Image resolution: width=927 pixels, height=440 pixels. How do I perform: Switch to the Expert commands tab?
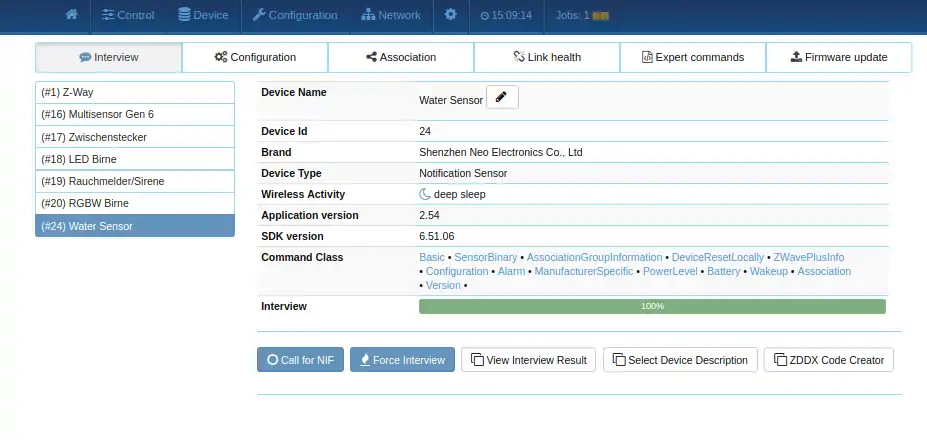(x=693, y=57)
